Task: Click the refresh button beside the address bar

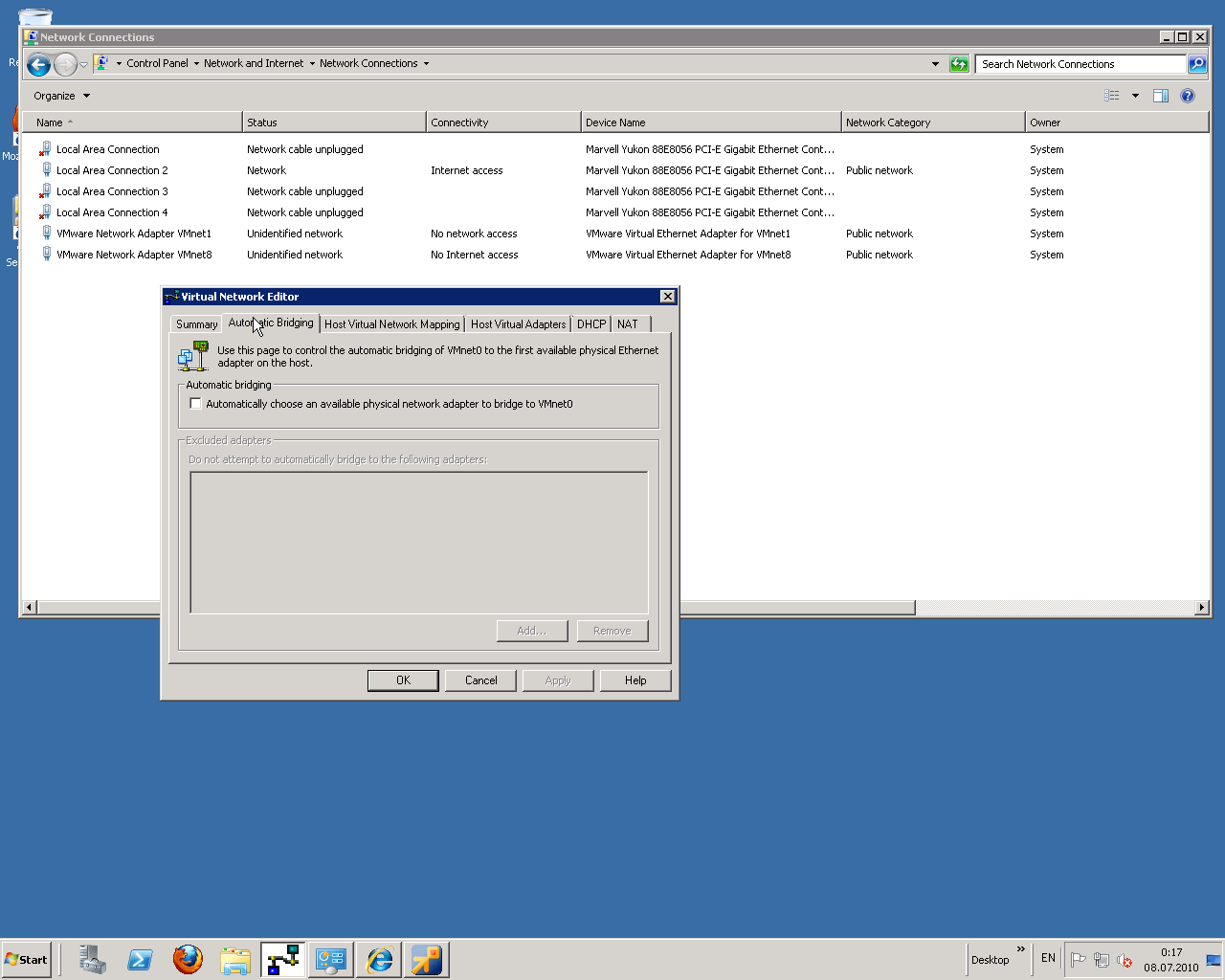Action: tap(959, 64)
